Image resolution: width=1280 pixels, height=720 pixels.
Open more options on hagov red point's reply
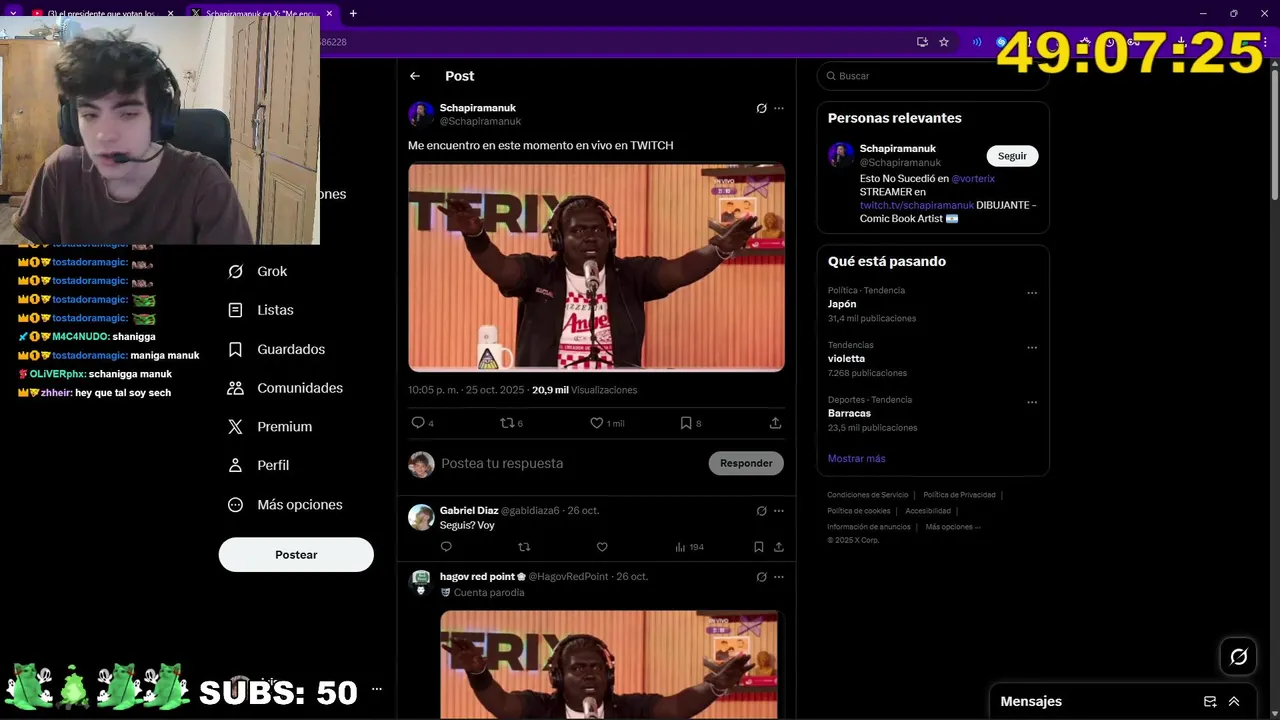(779, 577)
